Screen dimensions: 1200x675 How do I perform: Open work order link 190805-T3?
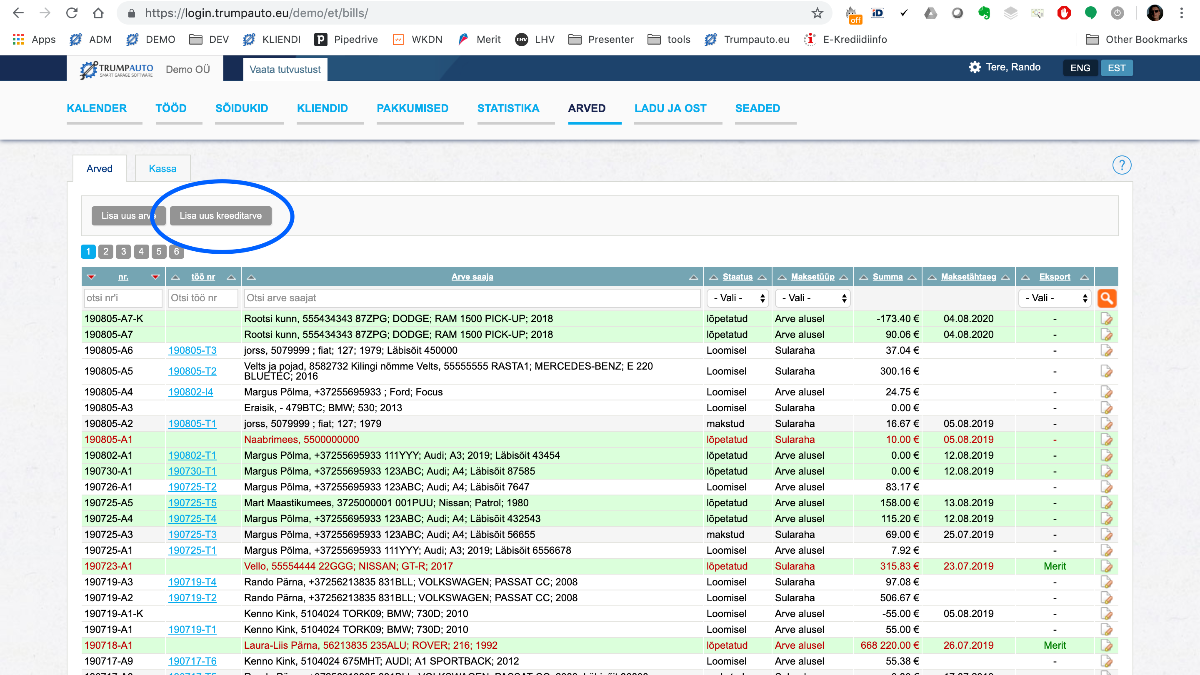click(192, 351)
